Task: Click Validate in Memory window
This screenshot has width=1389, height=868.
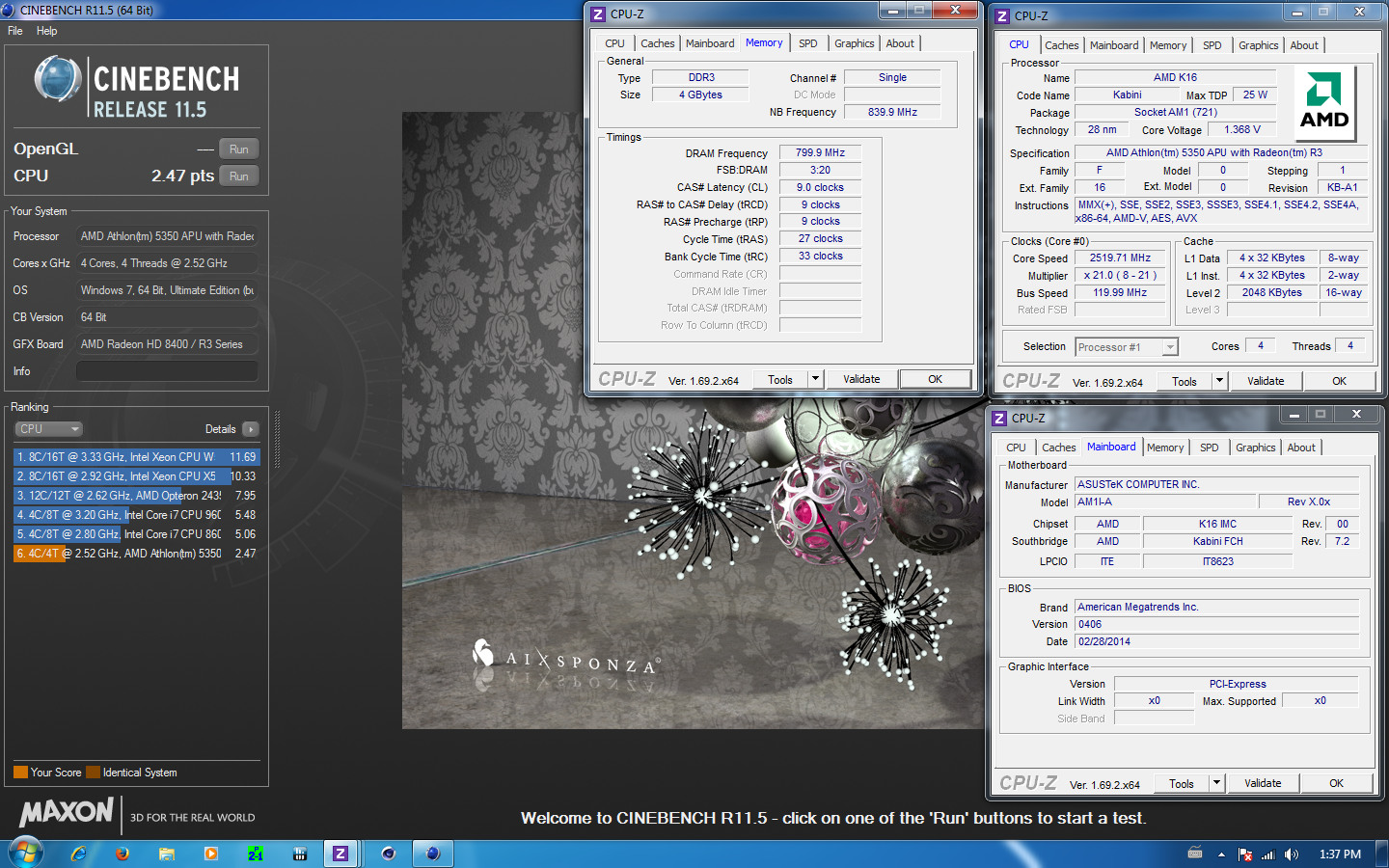Action: (x=861, y=380)
